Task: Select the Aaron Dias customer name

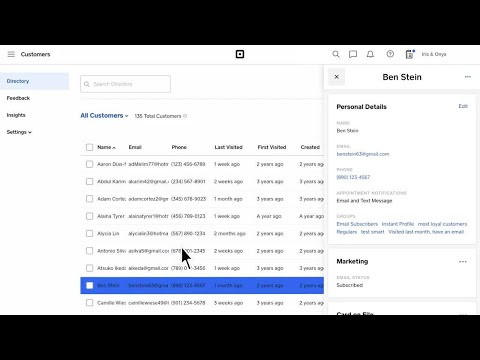Action: point(111,164)
